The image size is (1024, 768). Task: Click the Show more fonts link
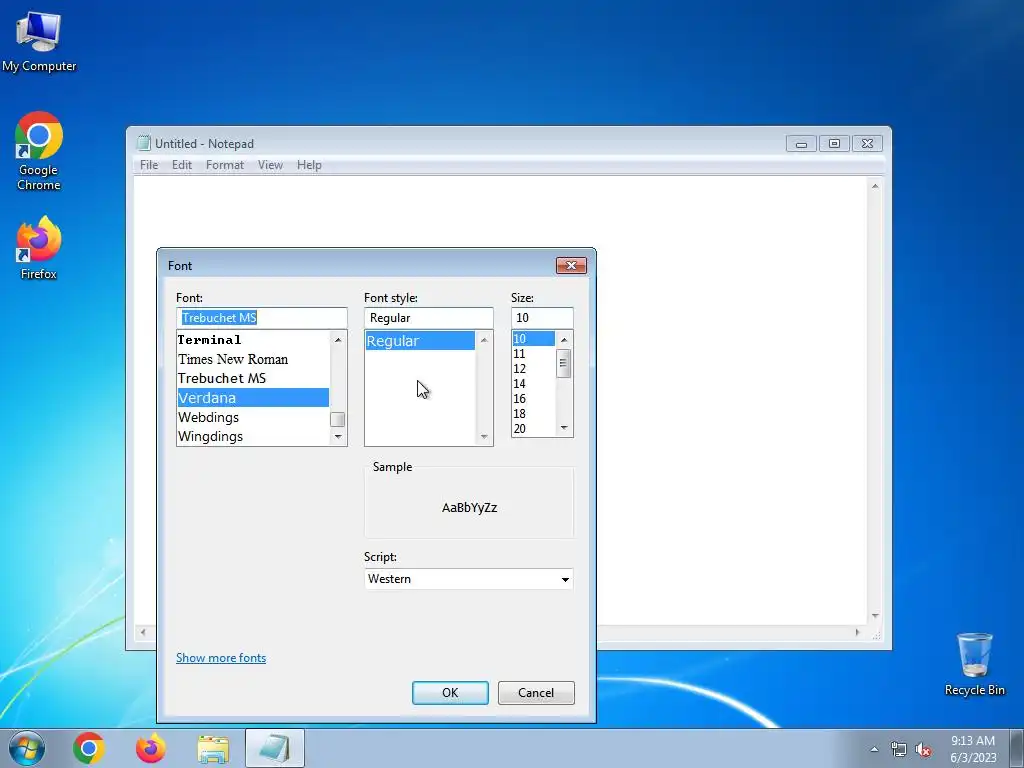tap(221, 658)
